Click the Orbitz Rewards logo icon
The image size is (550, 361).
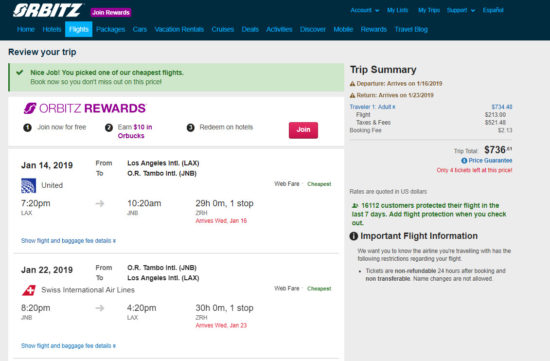(30, 108)
